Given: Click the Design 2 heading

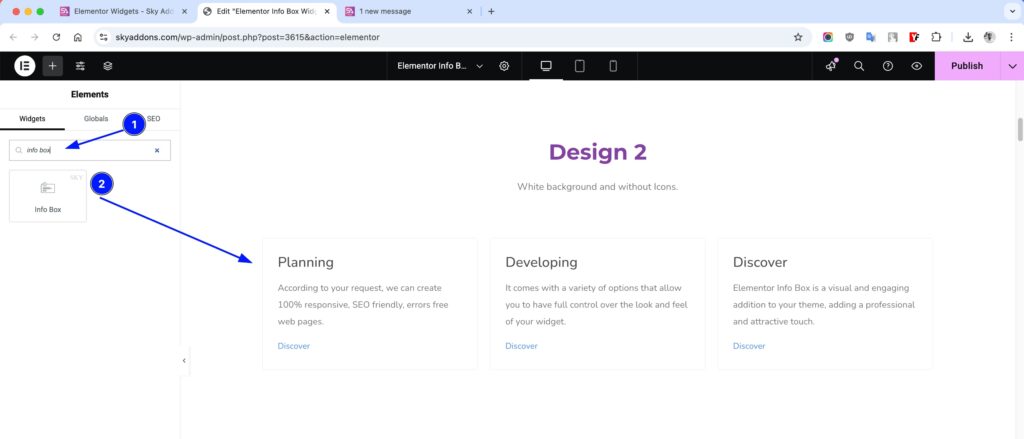Looking at the screenshot, I should tap(598, 152).
